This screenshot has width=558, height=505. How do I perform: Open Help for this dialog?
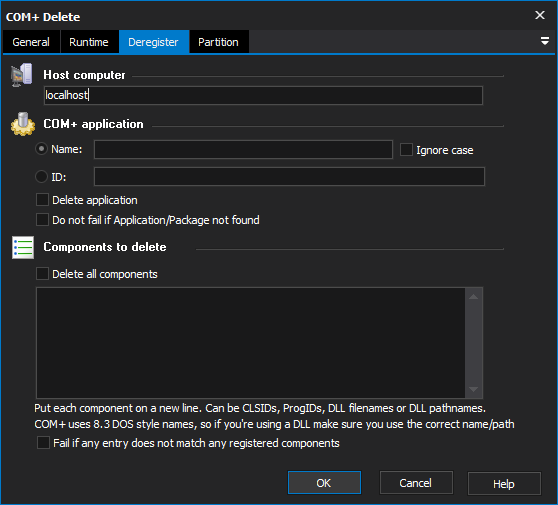click(x=504, y=483)
